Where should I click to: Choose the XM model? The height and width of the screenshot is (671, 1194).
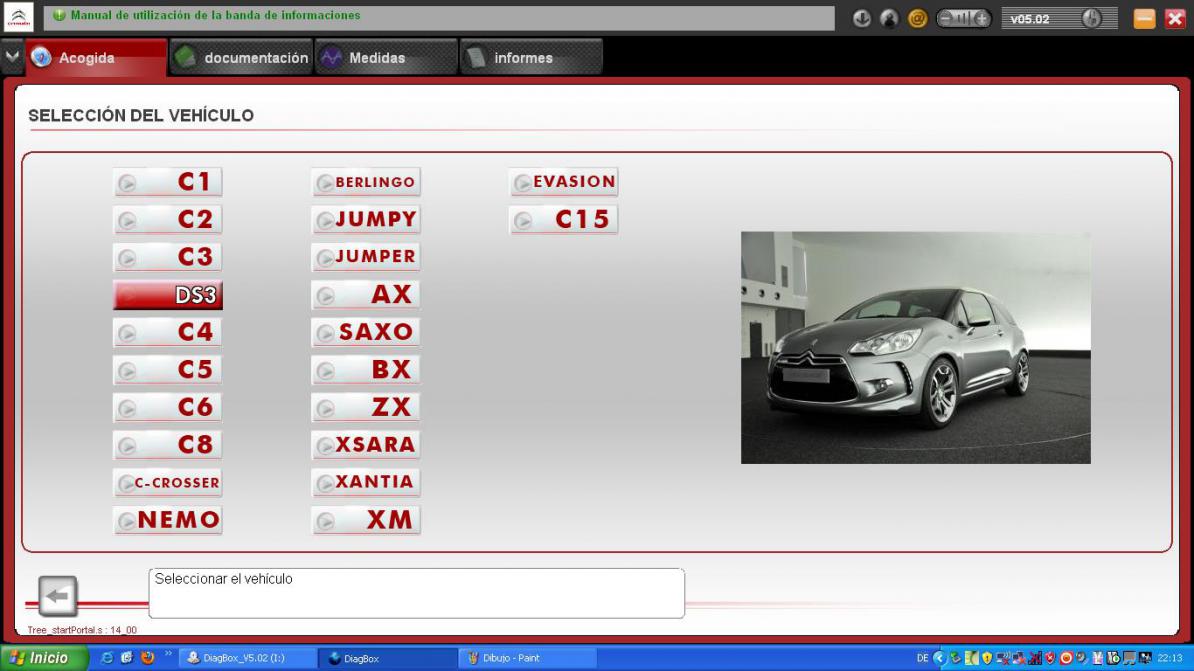366,519
